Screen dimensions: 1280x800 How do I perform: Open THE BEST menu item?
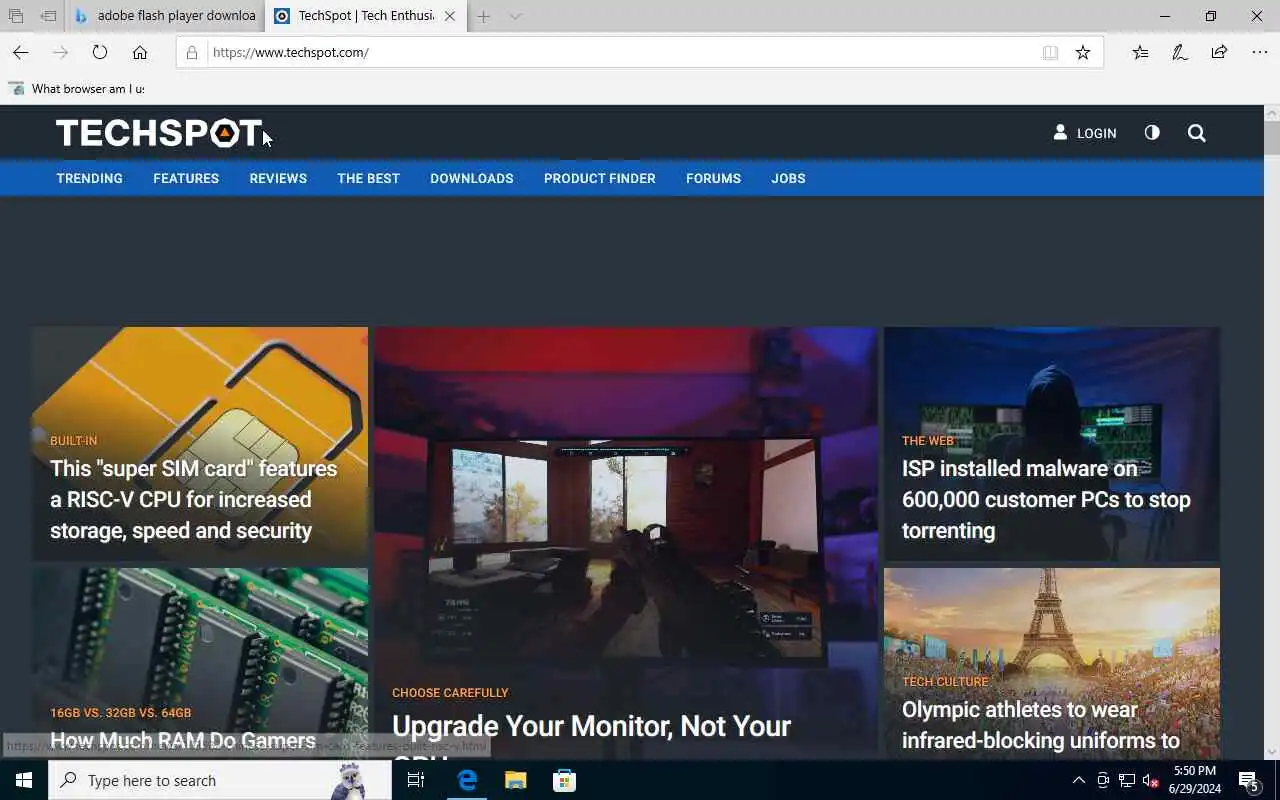368,178
